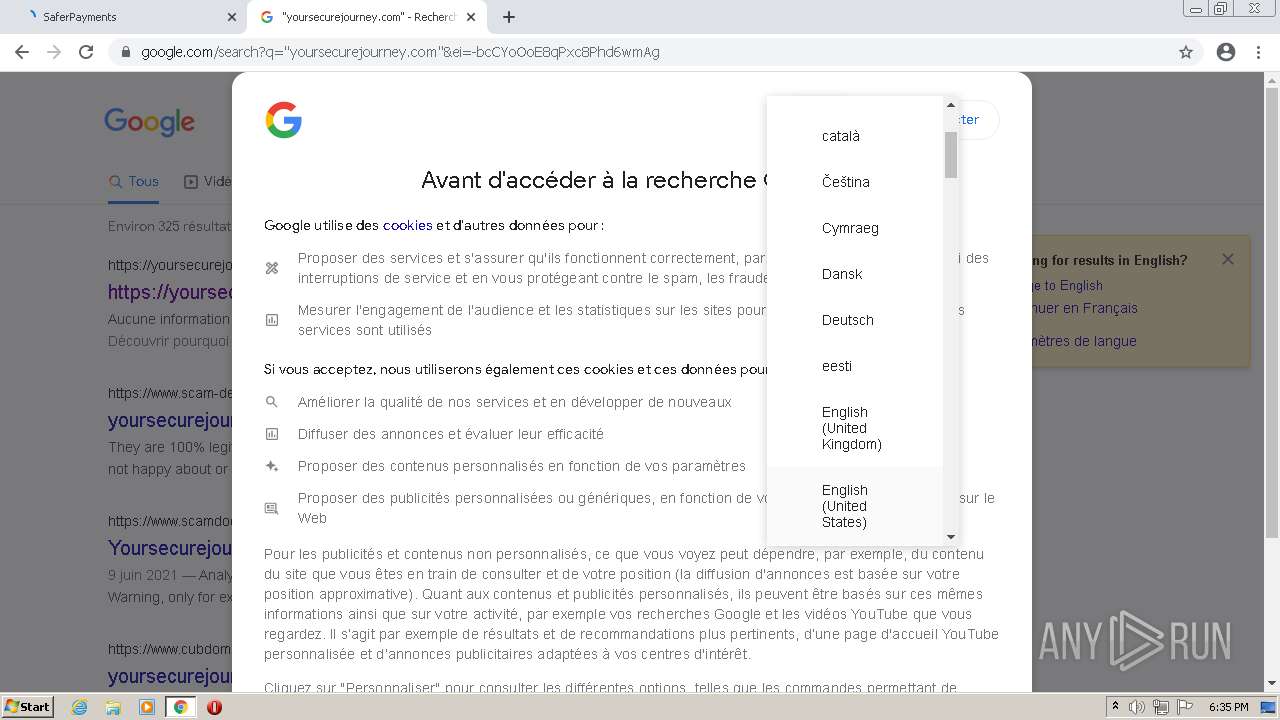This screenshot has width=1280, height=720.
Task: Reload the current page
Action: tap(86, 52)
